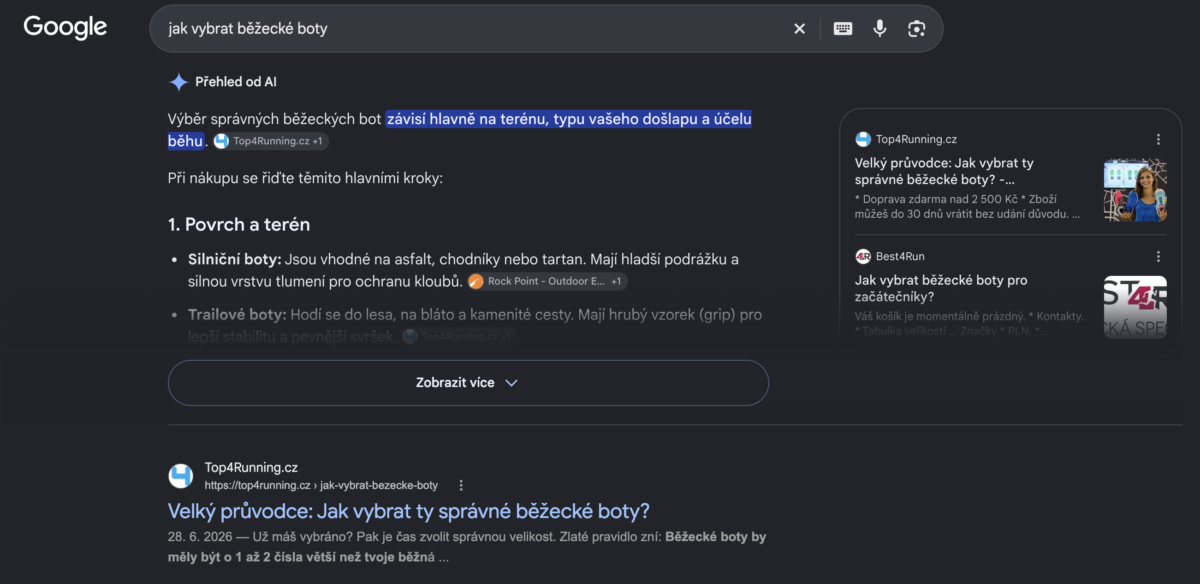Click in the search field text
The width and height of the screenshot is (1200, 584).
(x=248, y=29)
